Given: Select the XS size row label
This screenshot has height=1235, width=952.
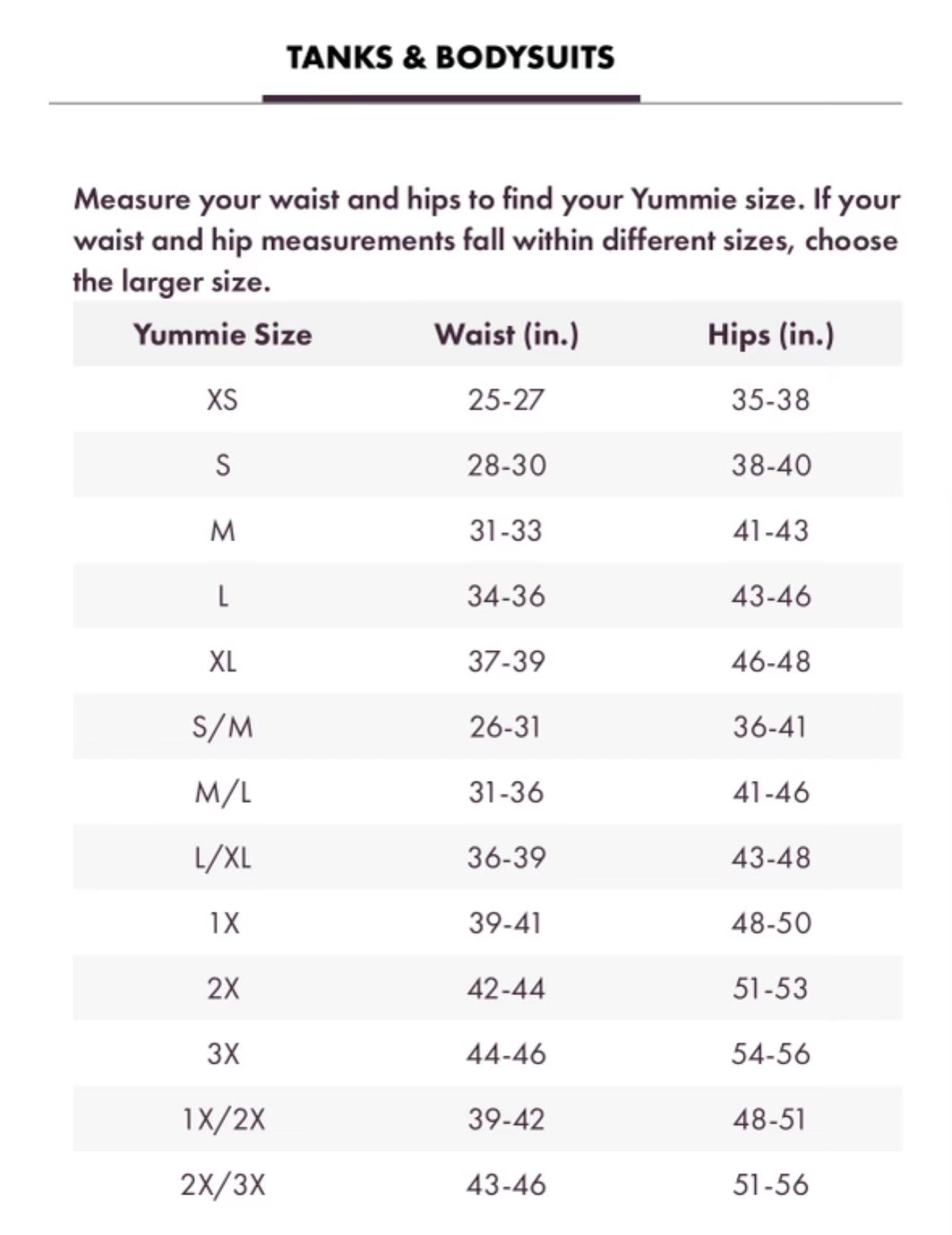Looking at the screenshot, I should pyautogui.click(x=223, y=400).
